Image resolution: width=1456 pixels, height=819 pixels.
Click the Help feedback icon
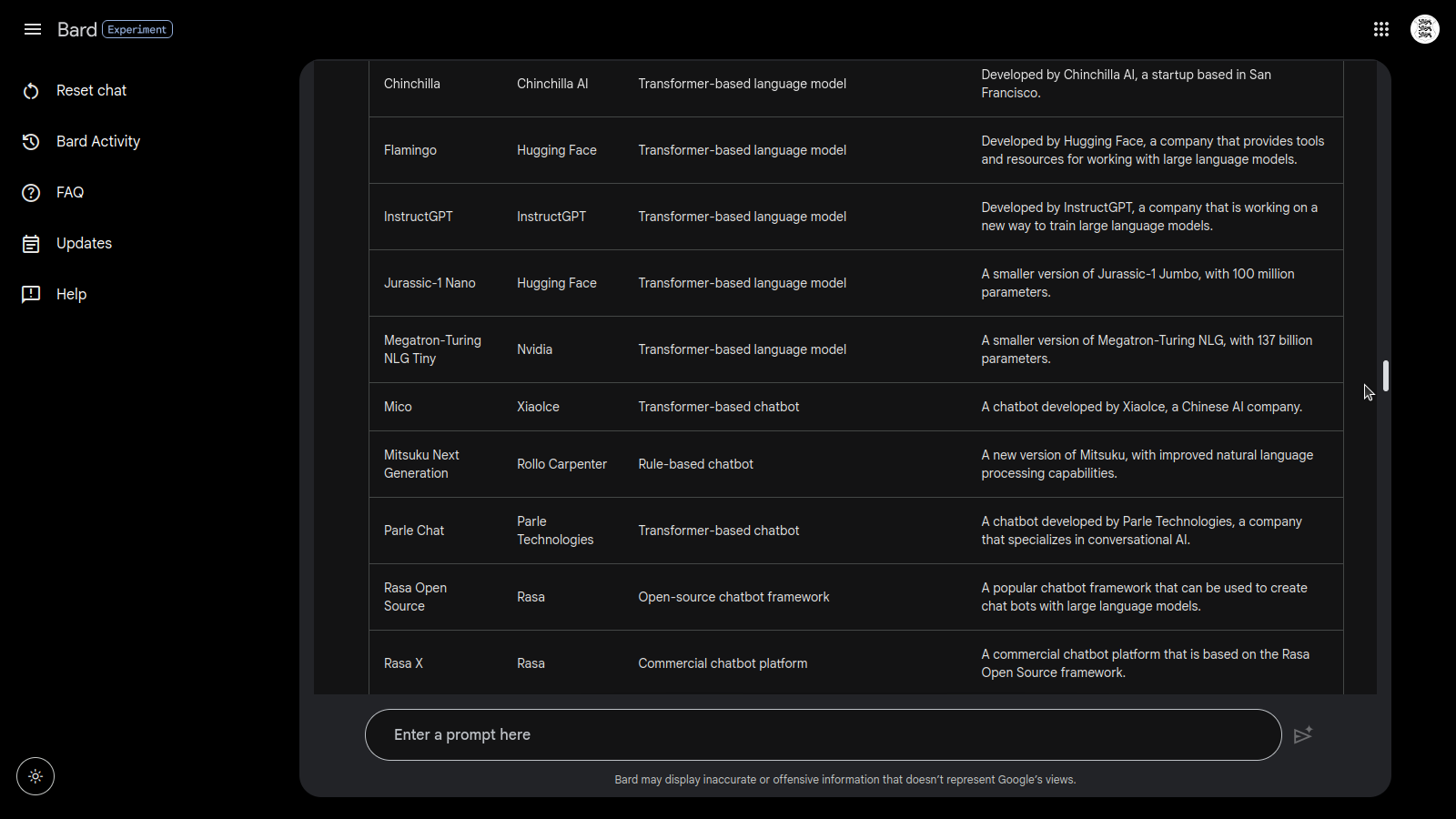tap(31, 294)
